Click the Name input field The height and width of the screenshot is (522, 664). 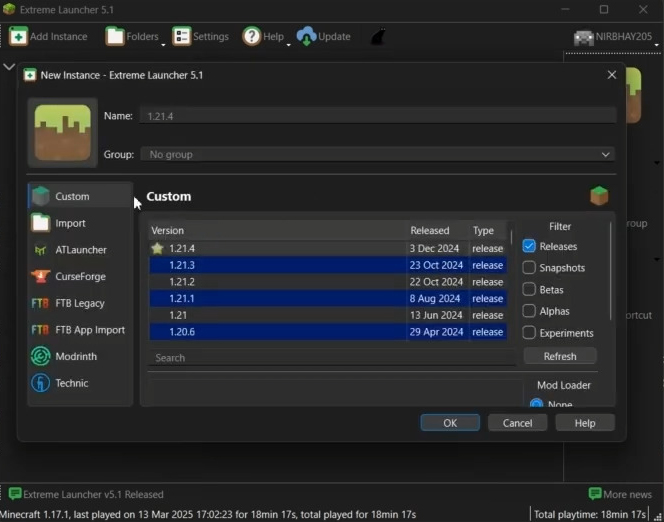[x=378, y=116]
